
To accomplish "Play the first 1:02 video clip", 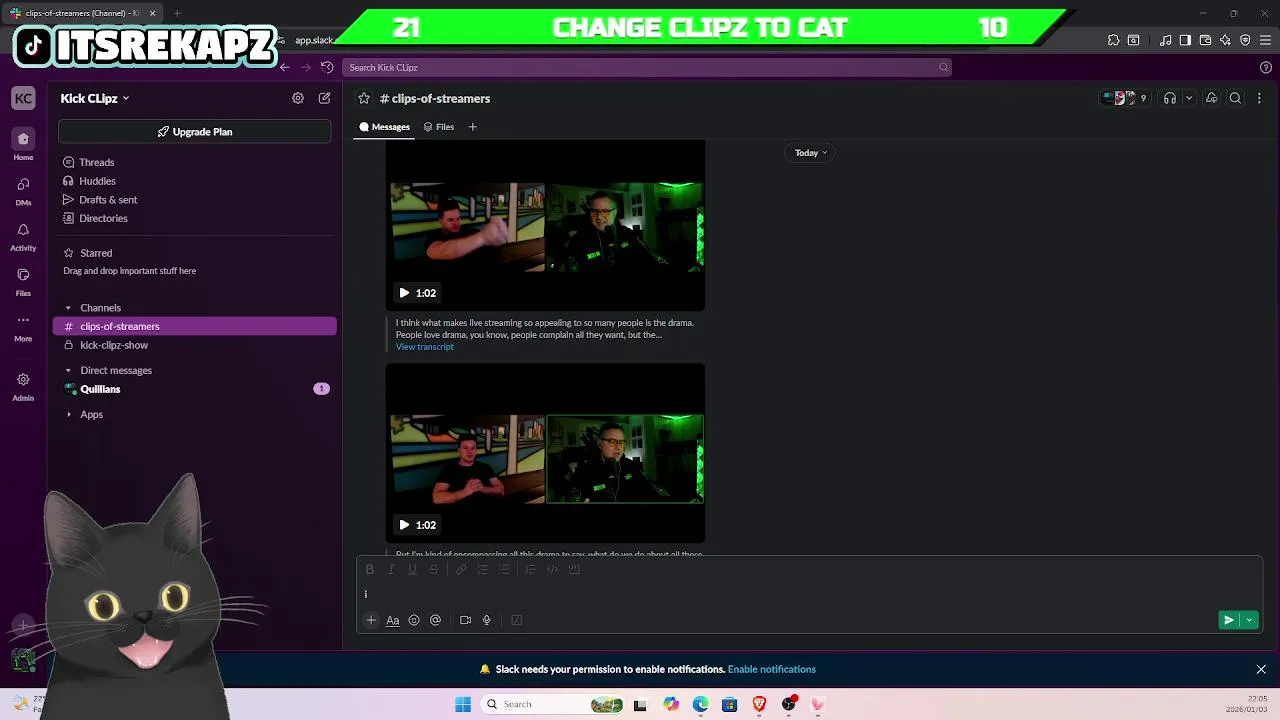I will pyautogui.click(x=404, y=293).
